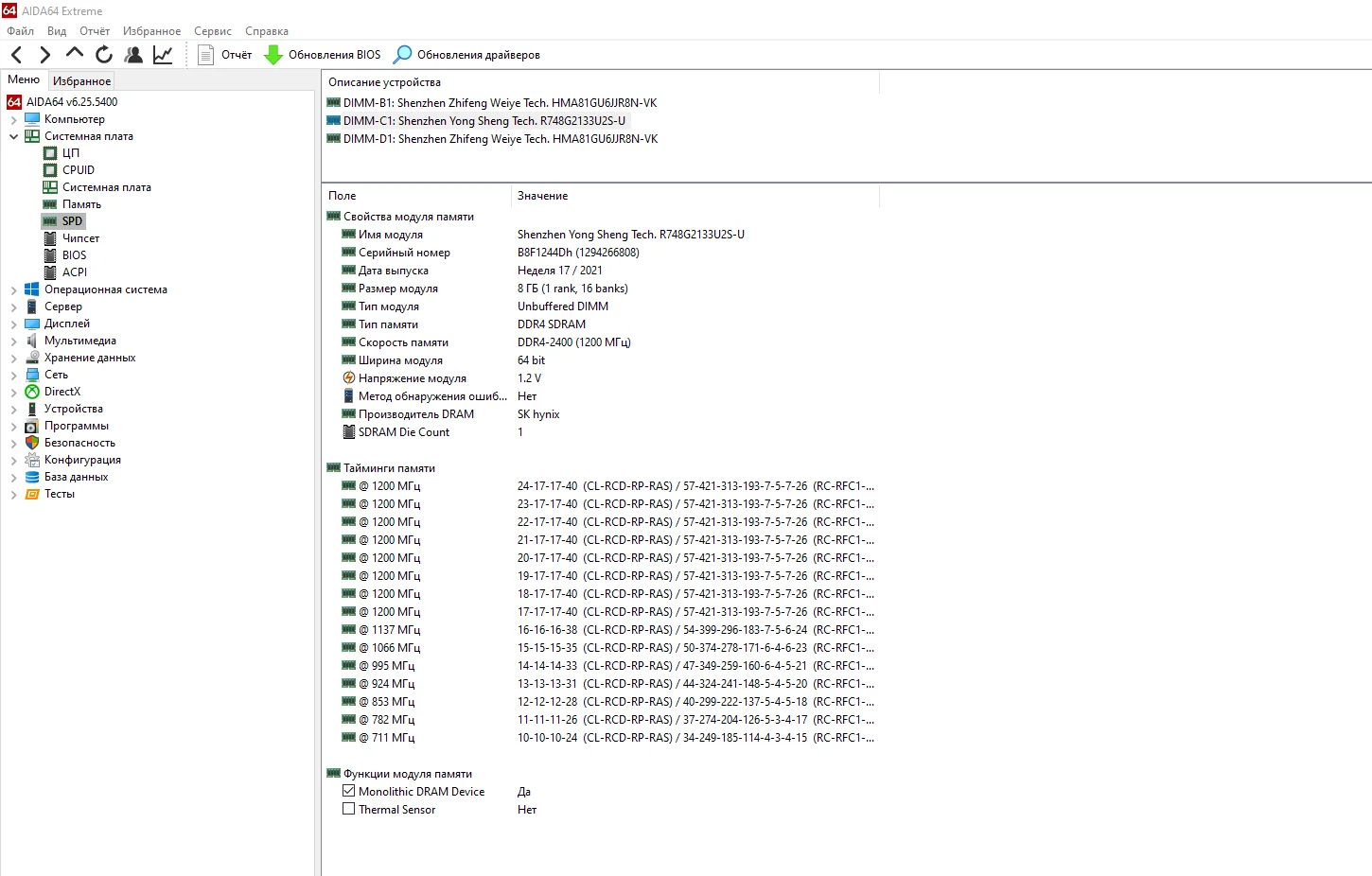
Task: Open the user favorites icon in toolbar
Action: click(x=133, y=55)
